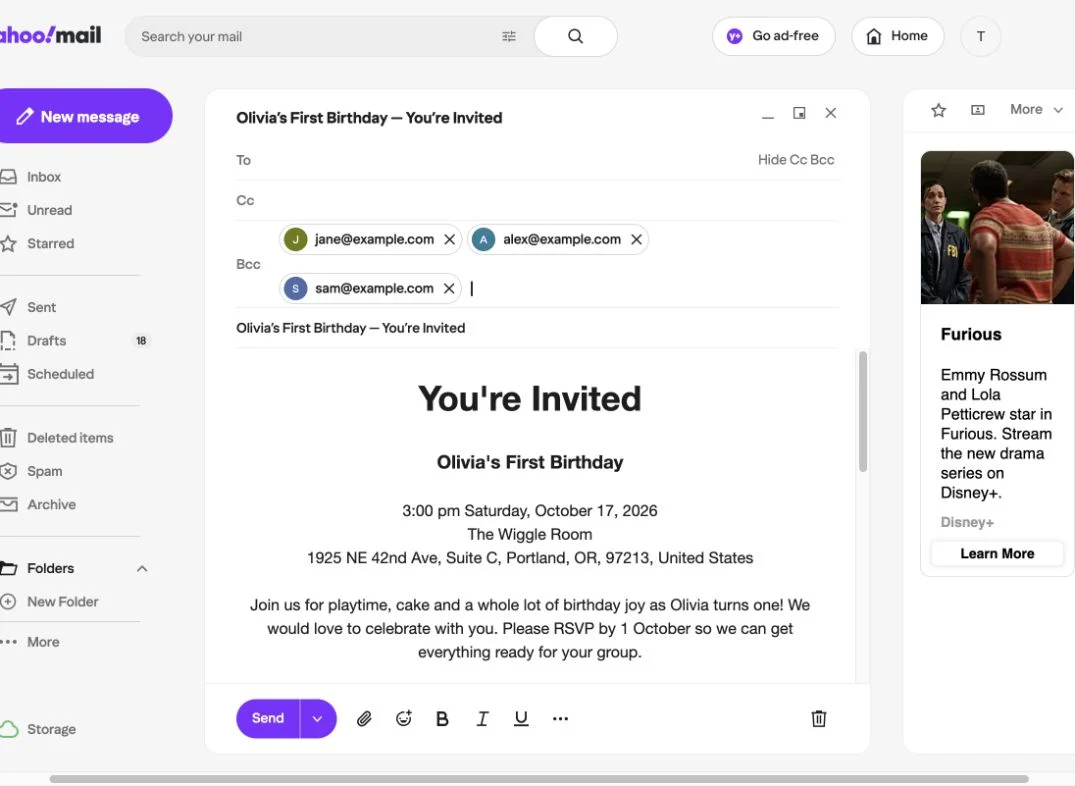Image resolution: width=1075 pixels, height=786 pixels.
Task: Create a New Folder
Action: coord(50,602)
